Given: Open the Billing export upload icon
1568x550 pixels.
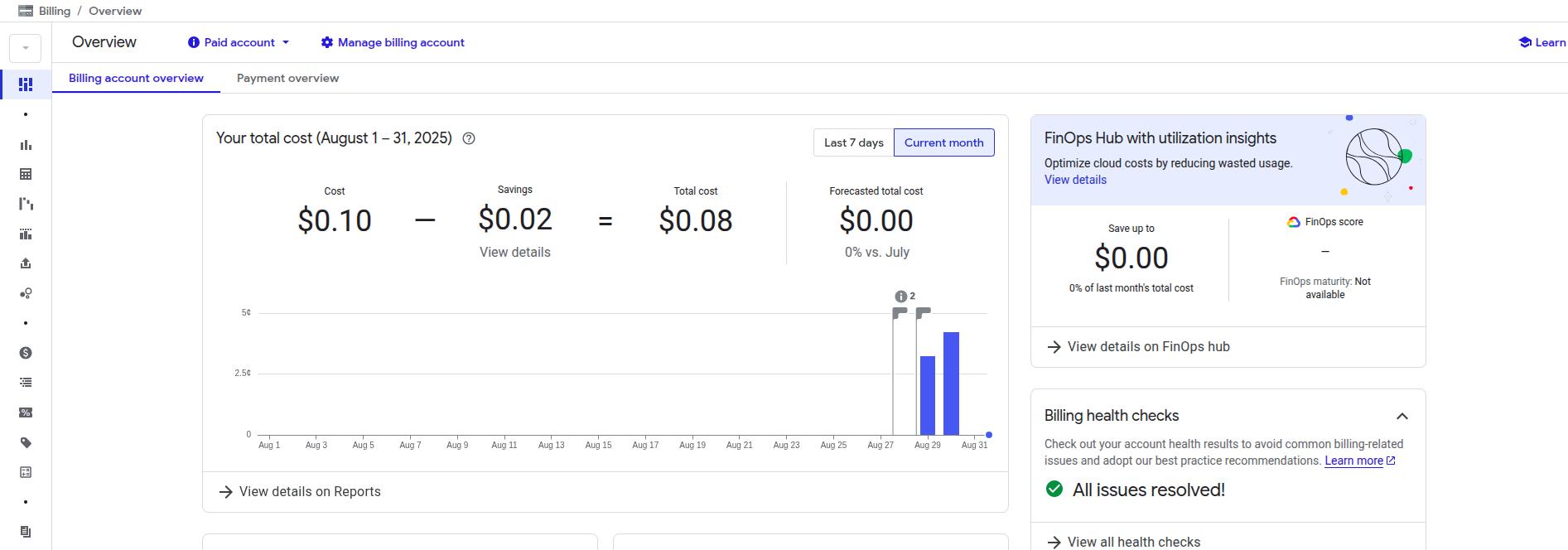Looking at the screenshot, I should pyautogui.click(x=26, y=263).
